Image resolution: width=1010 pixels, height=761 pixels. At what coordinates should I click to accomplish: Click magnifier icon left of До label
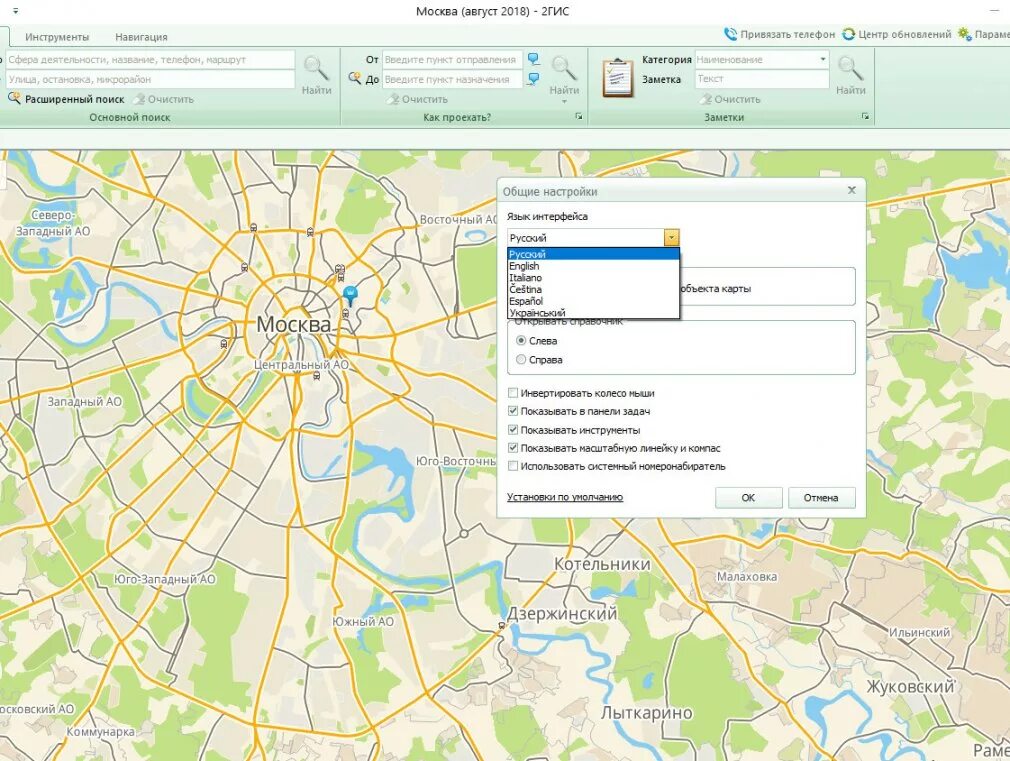[x=354, y=79]
